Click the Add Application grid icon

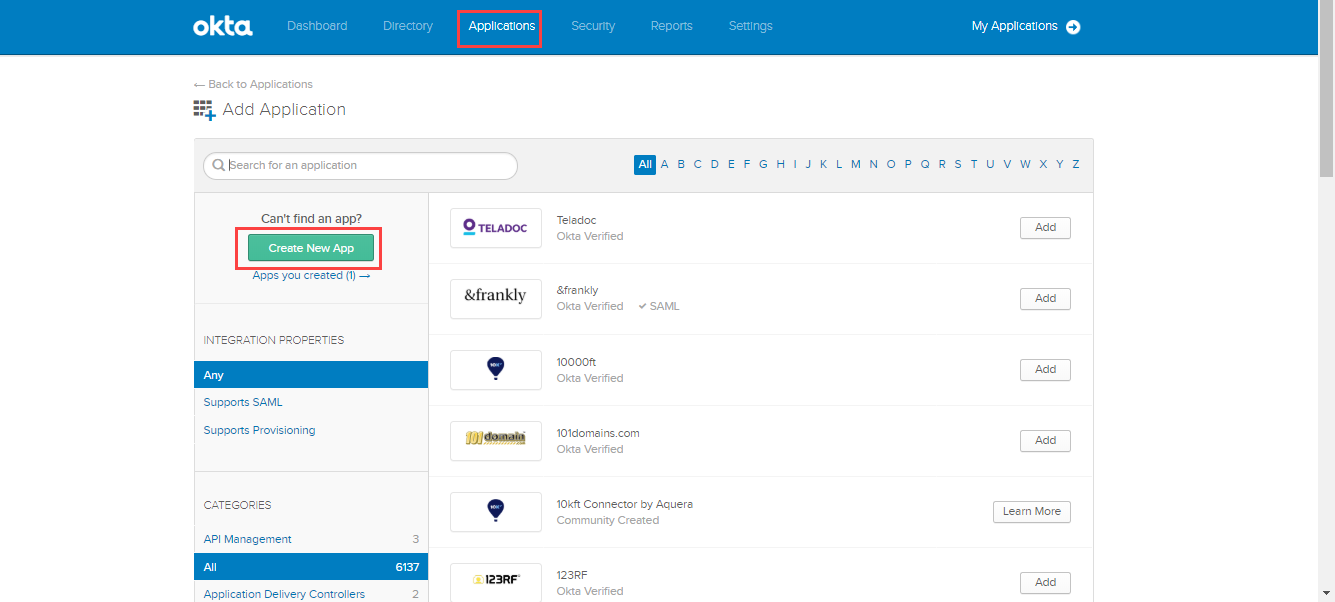tap(204, 110)
